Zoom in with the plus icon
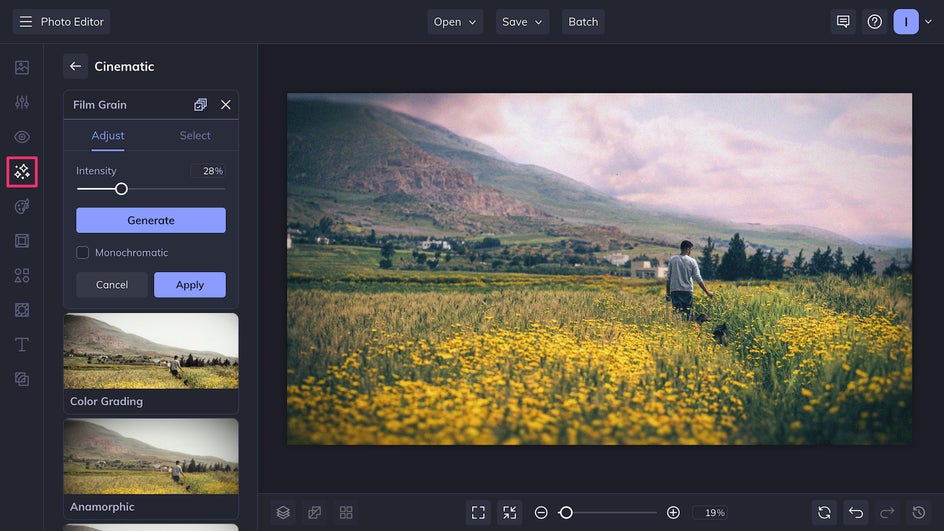The width and height of the screenshot is (944, 531). click(674, 512)
